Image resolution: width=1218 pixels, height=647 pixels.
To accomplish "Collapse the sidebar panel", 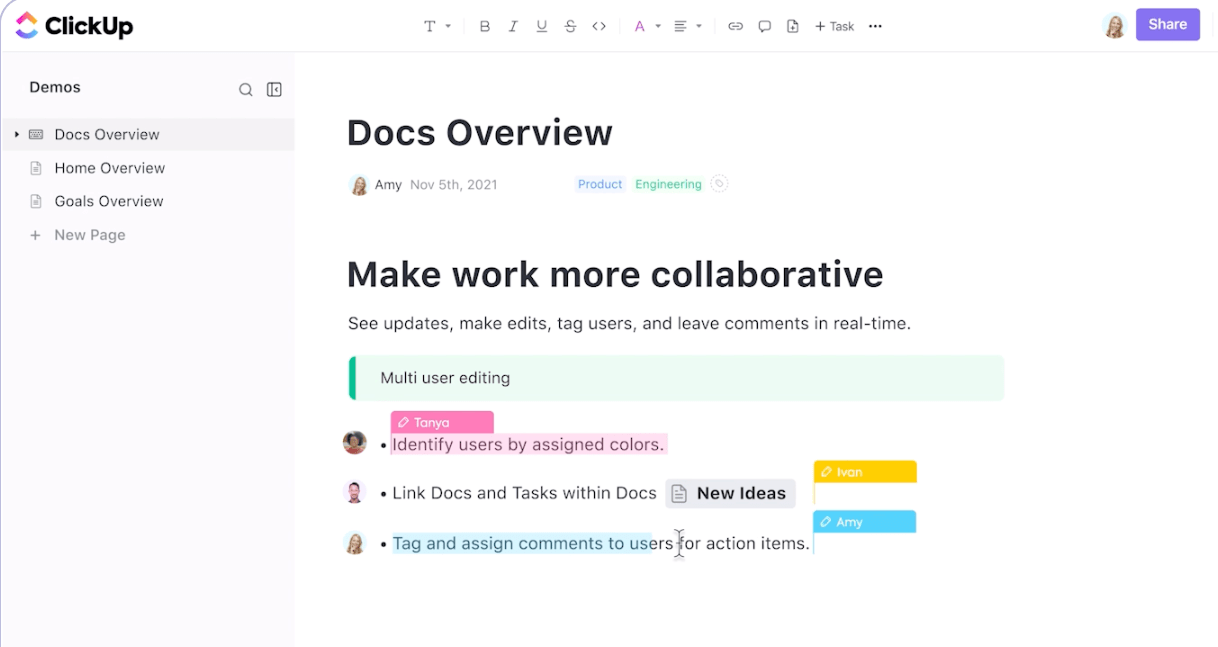I will [x=274, y=90].
